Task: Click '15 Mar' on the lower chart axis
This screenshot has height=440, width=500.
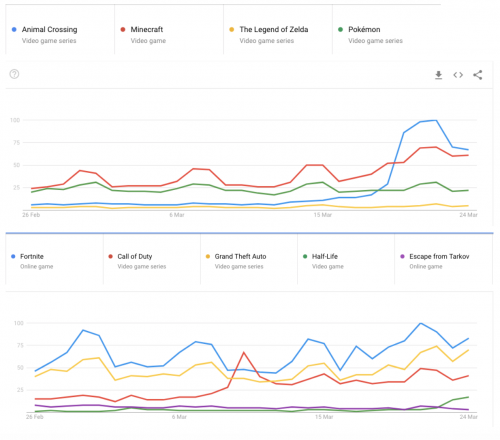Action: click(x=324, y=417)
